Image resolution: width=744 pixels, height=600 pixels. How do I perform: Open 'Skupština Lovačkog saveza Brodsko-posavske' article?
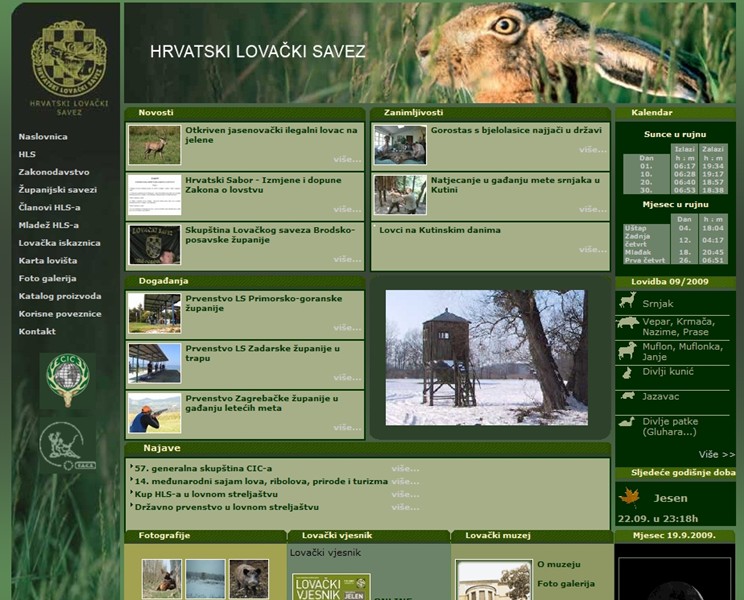(270, 235)
